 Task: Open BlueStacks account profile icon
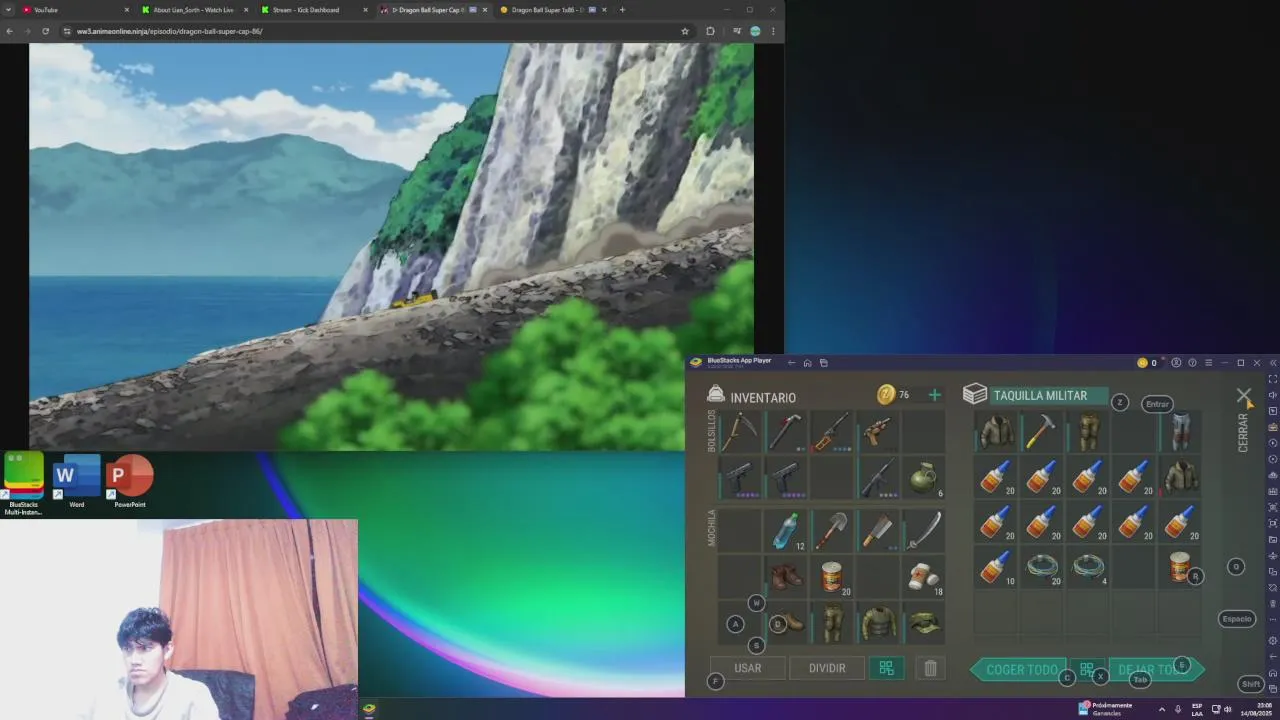point(1176,362)
